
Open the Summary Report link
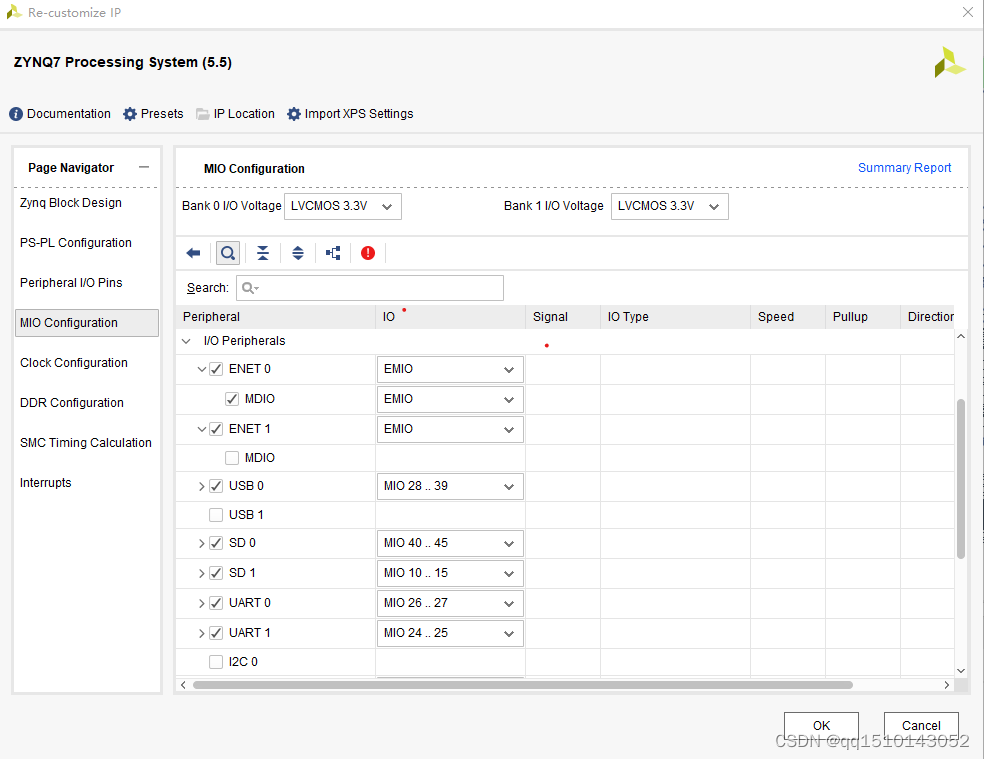(x=904, y=168)
